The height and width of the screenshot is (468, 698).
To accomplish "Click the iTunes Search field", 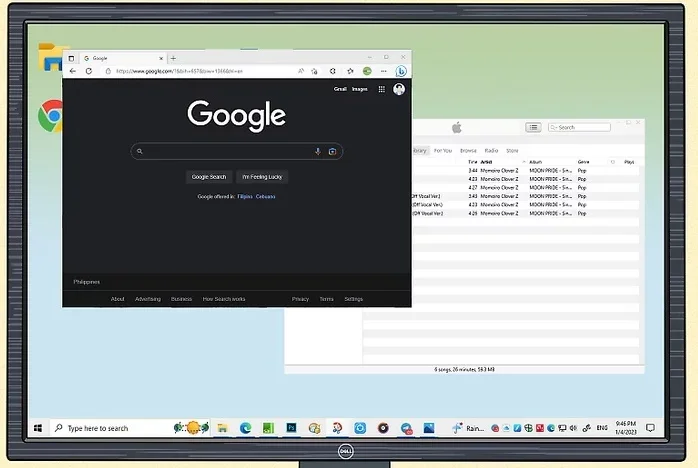I will point(579,127).
